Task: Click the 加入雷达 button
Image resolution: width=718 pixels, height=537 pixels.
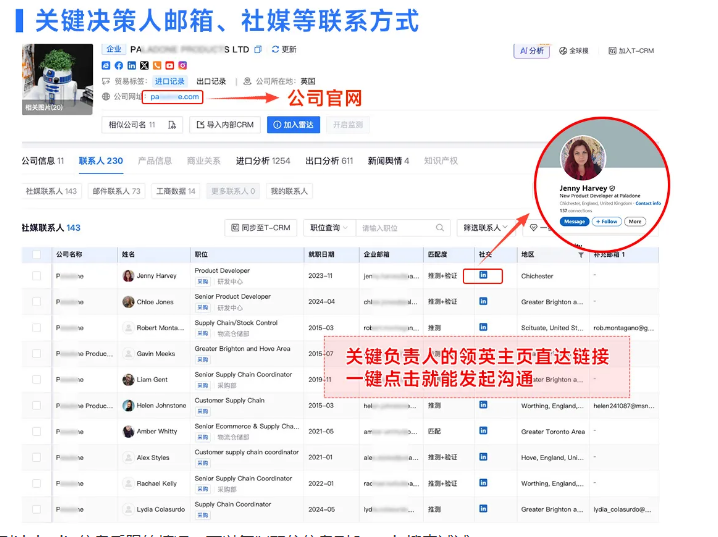Action: 294,125
